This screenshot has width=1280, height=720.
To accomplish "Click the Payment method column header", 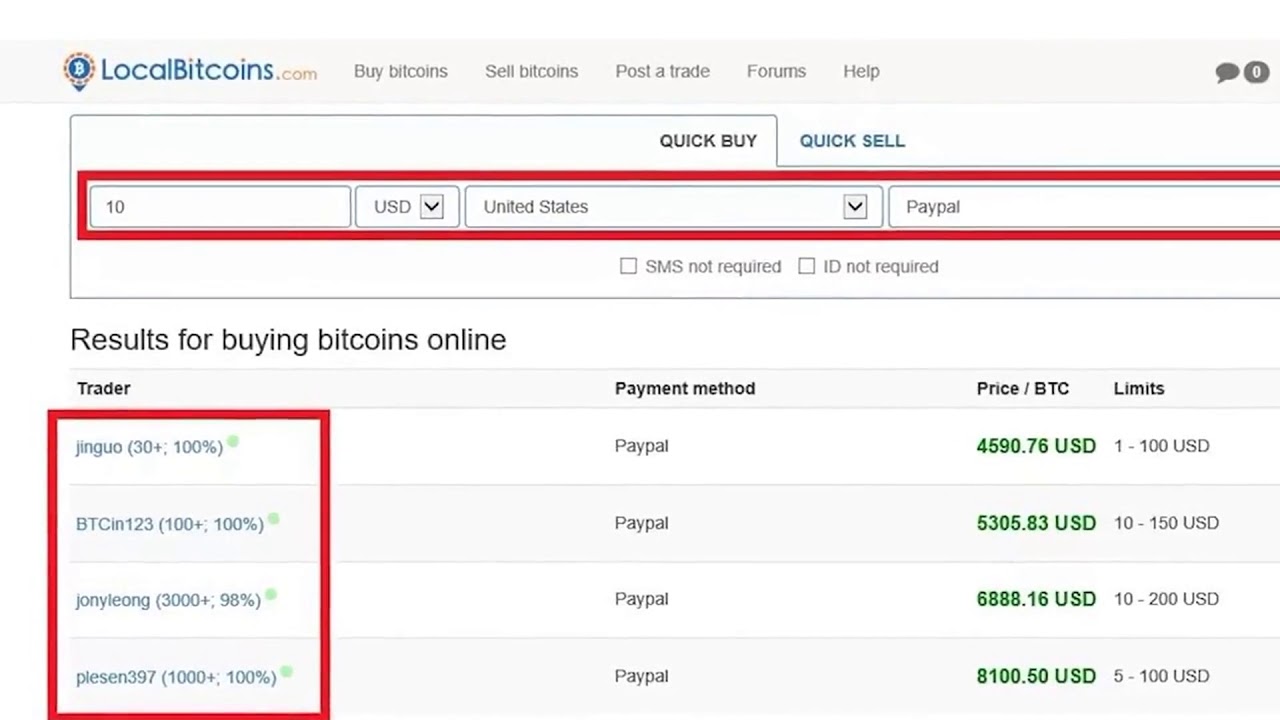I will [x=685, y=388].
